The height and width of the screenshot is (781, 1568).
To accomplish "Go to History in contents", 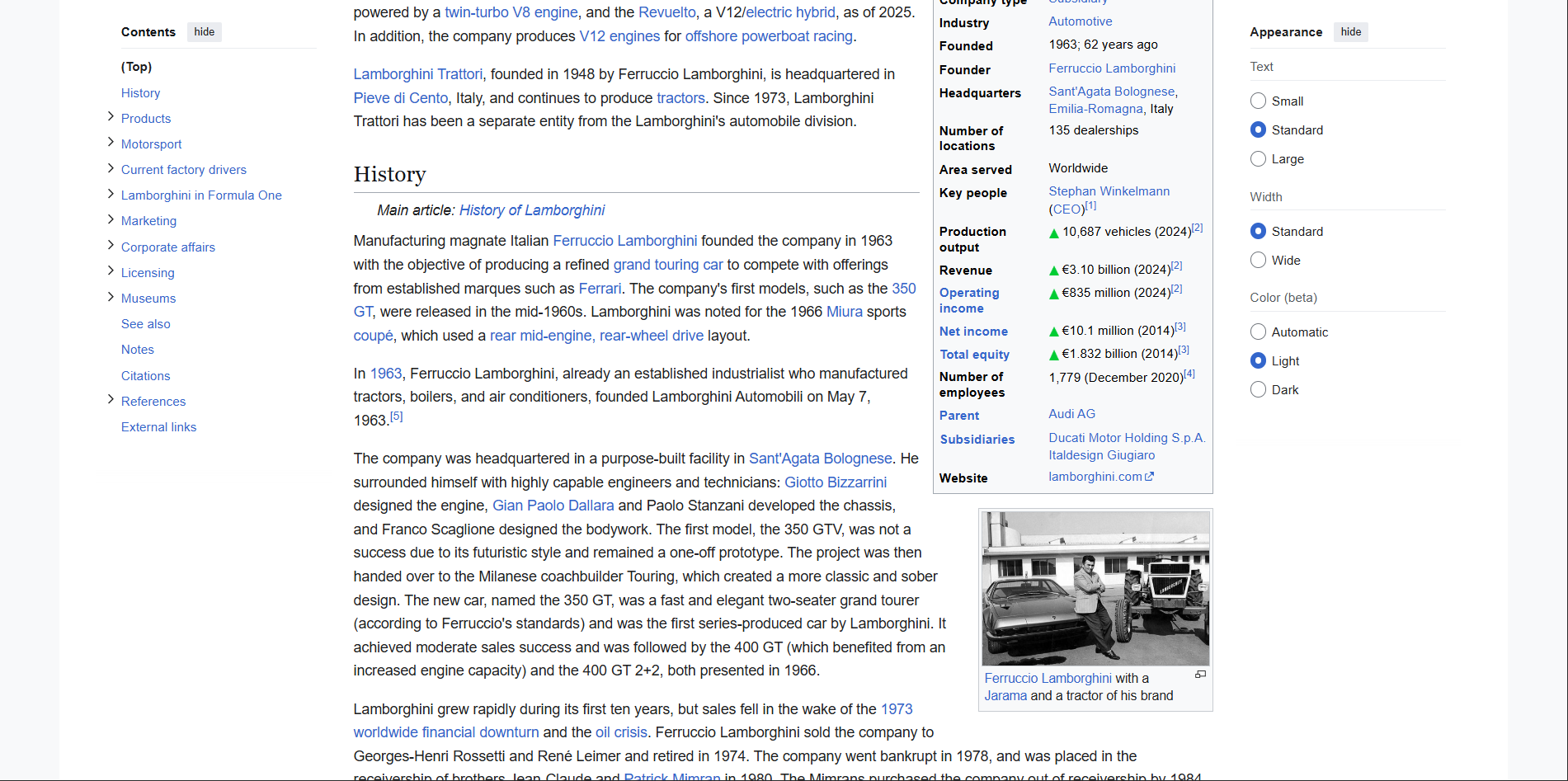I will [x=140, y=93].
